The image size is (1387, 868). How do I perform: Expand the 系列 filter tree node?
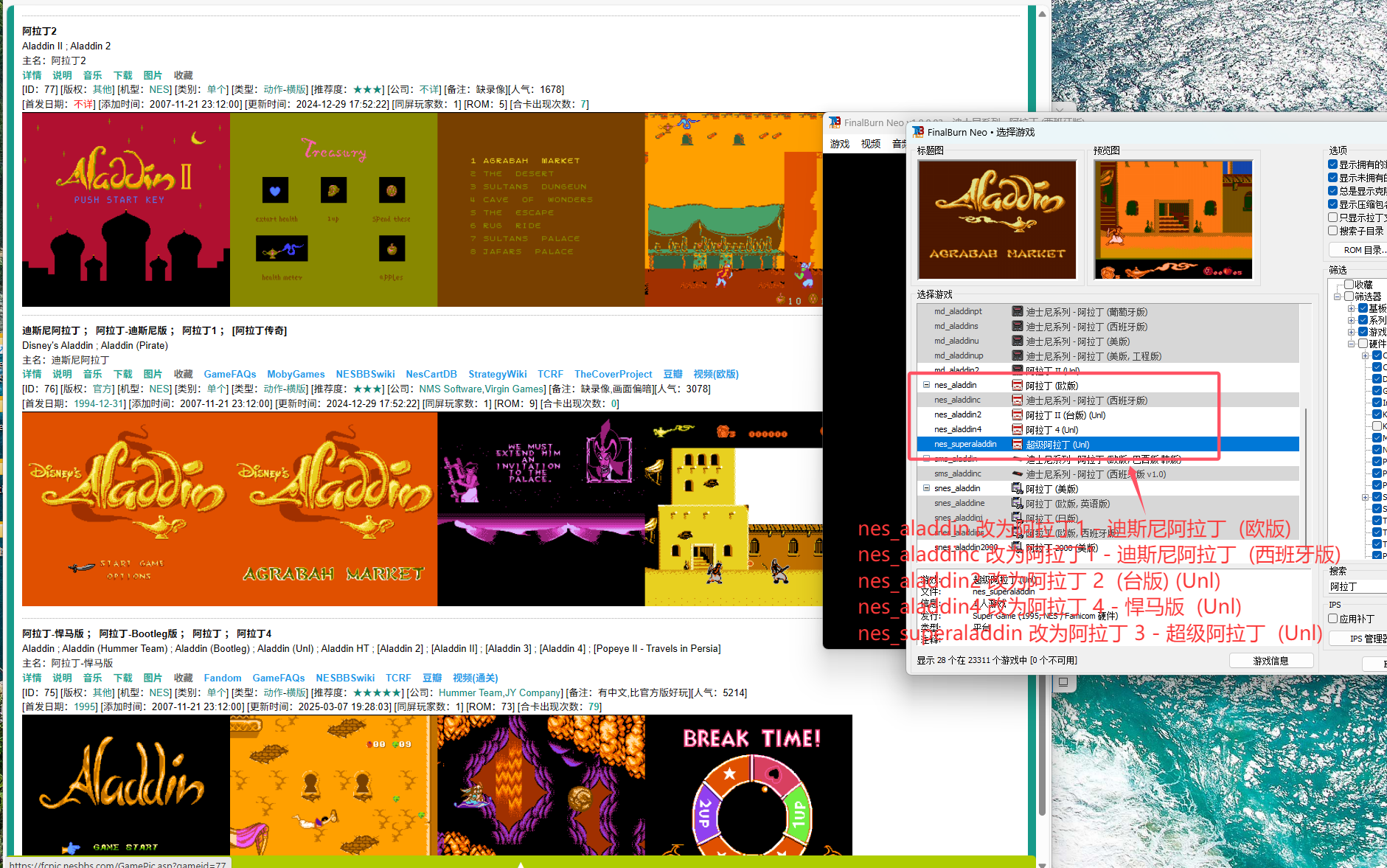[x=1352, y=320]
